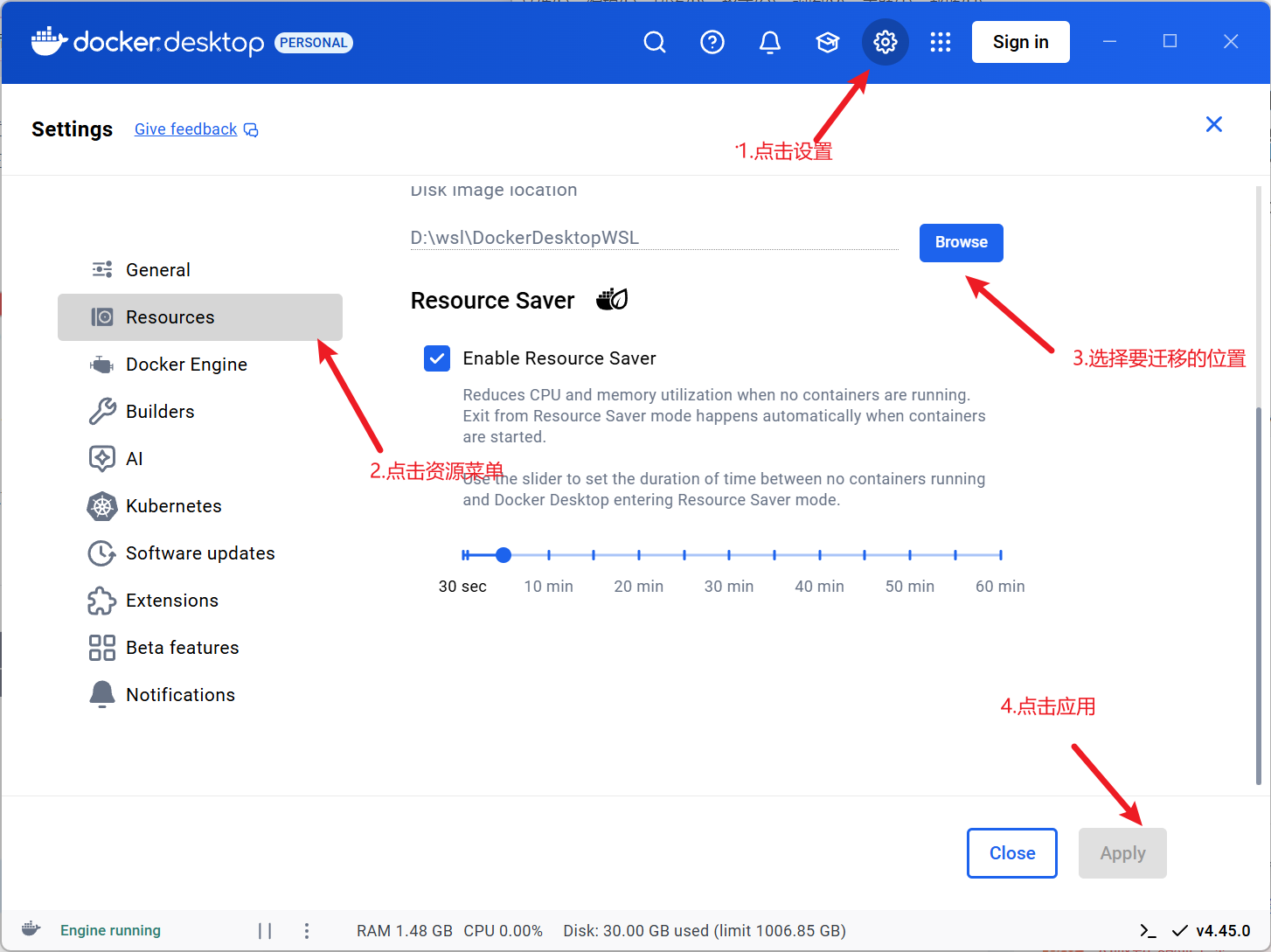The height and width of the screenshot is (952, 1271).
Task: Click the RAM 1.48 GB status
Action: click(405, 931)
